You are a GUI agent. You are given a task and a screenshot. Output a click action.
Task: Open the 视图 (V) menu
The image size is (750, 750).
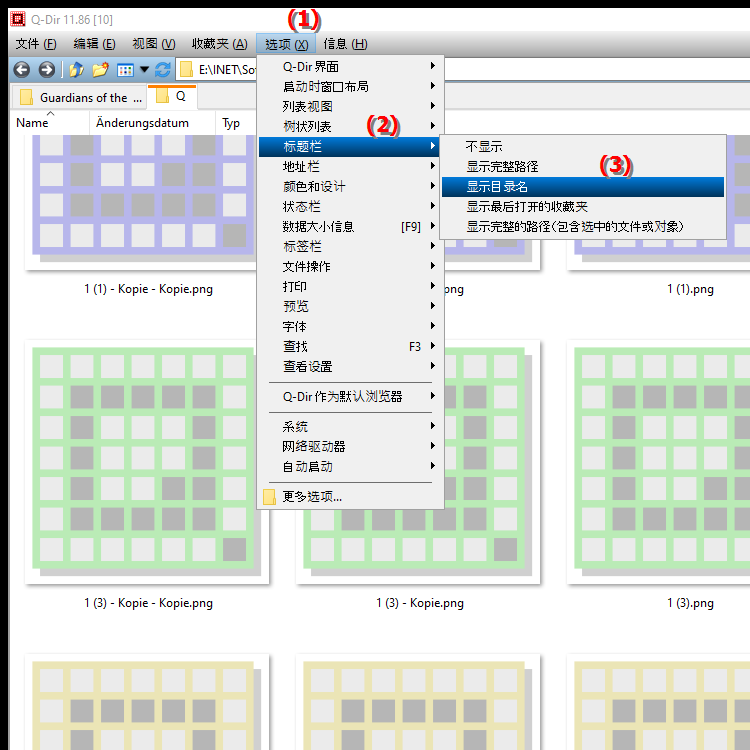[x=154, y=44]
